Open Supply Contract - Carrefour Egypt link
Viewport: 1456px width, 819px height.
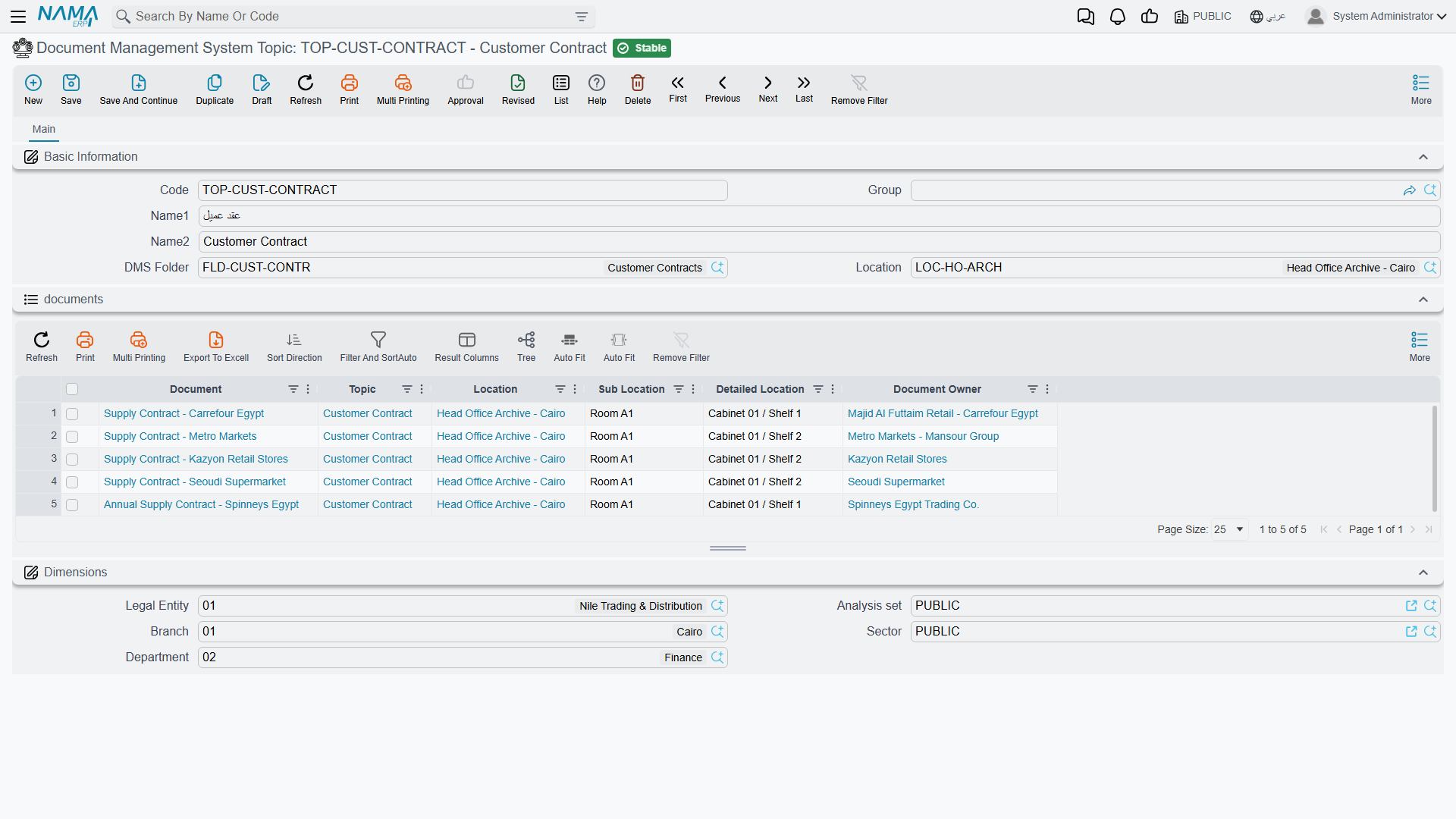tap(184, 413)
